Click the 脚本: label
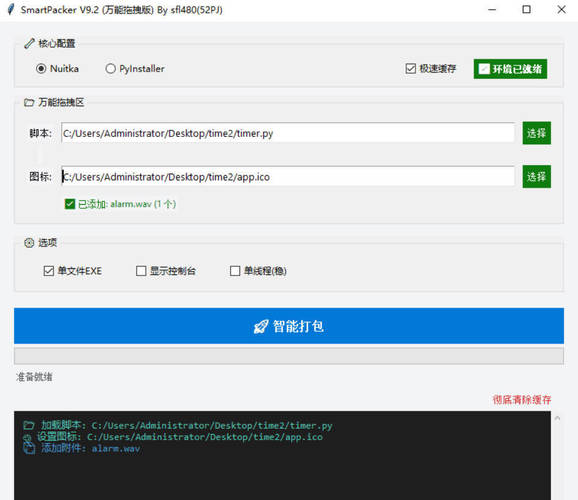Viewport: 578px width, 500px height. pyautogui.click(x=41, y=133)
